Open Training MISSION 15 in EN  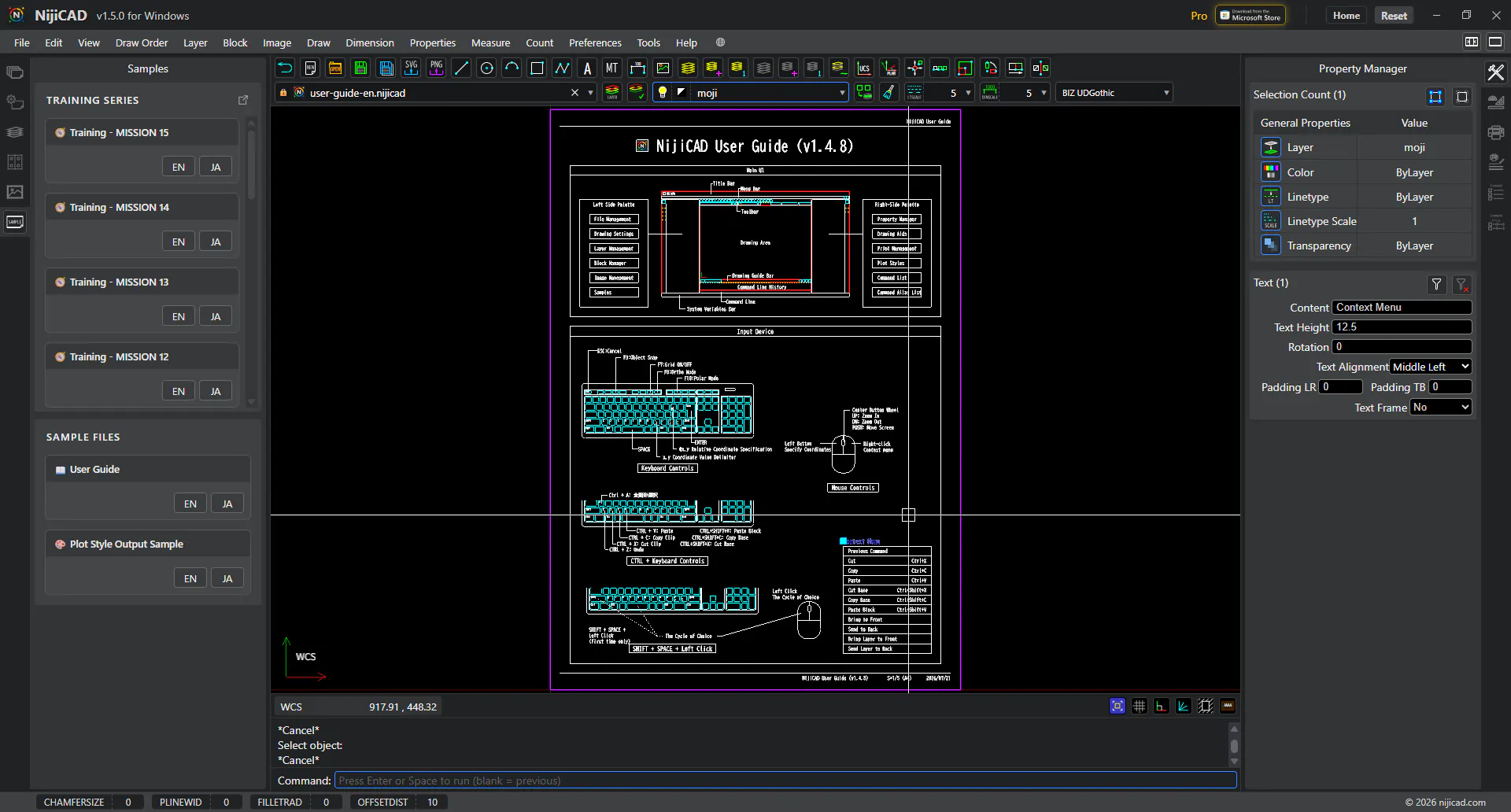pos(179,167)
